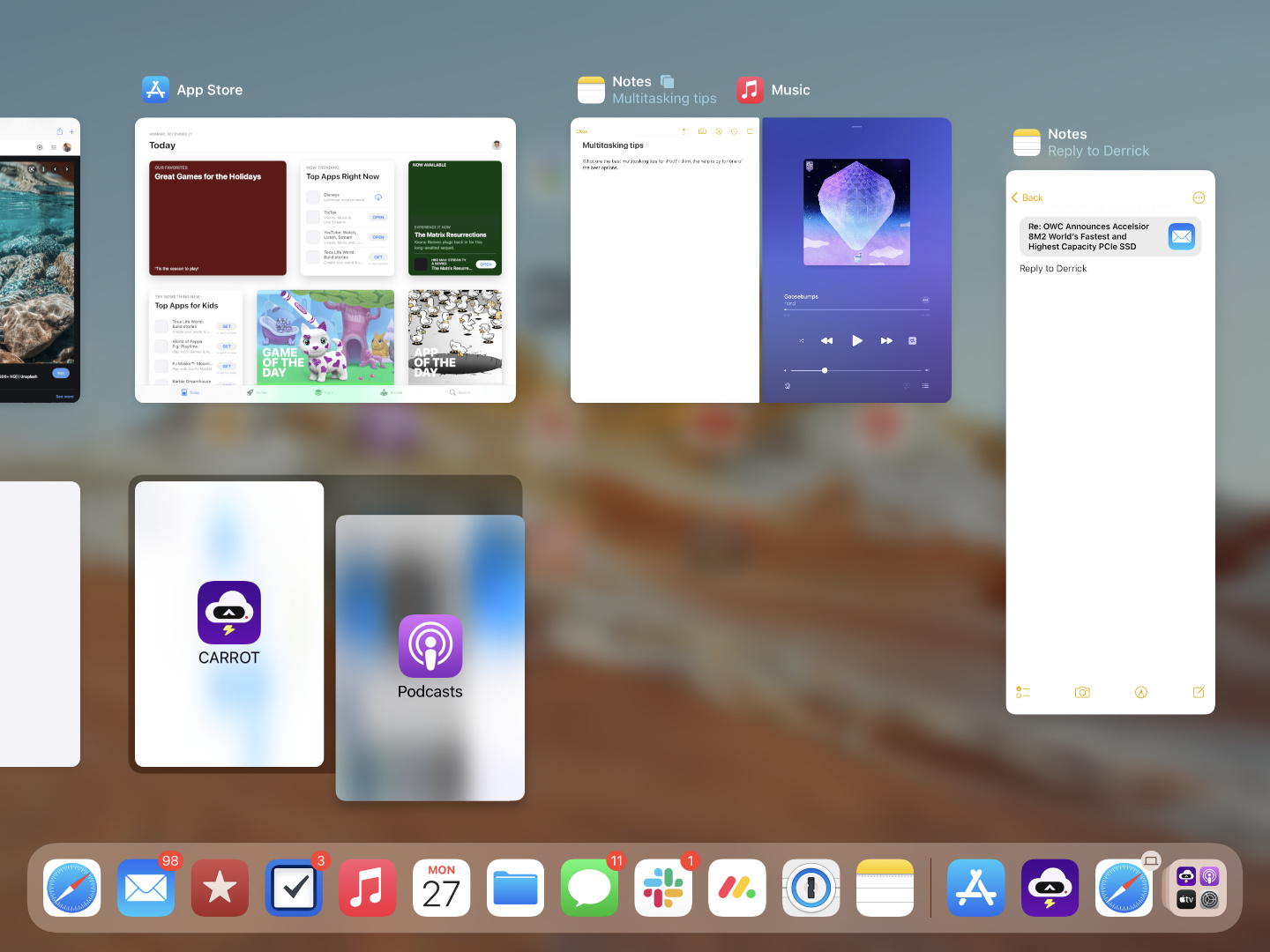Open the playback queue icon in Music

[926, 386]
